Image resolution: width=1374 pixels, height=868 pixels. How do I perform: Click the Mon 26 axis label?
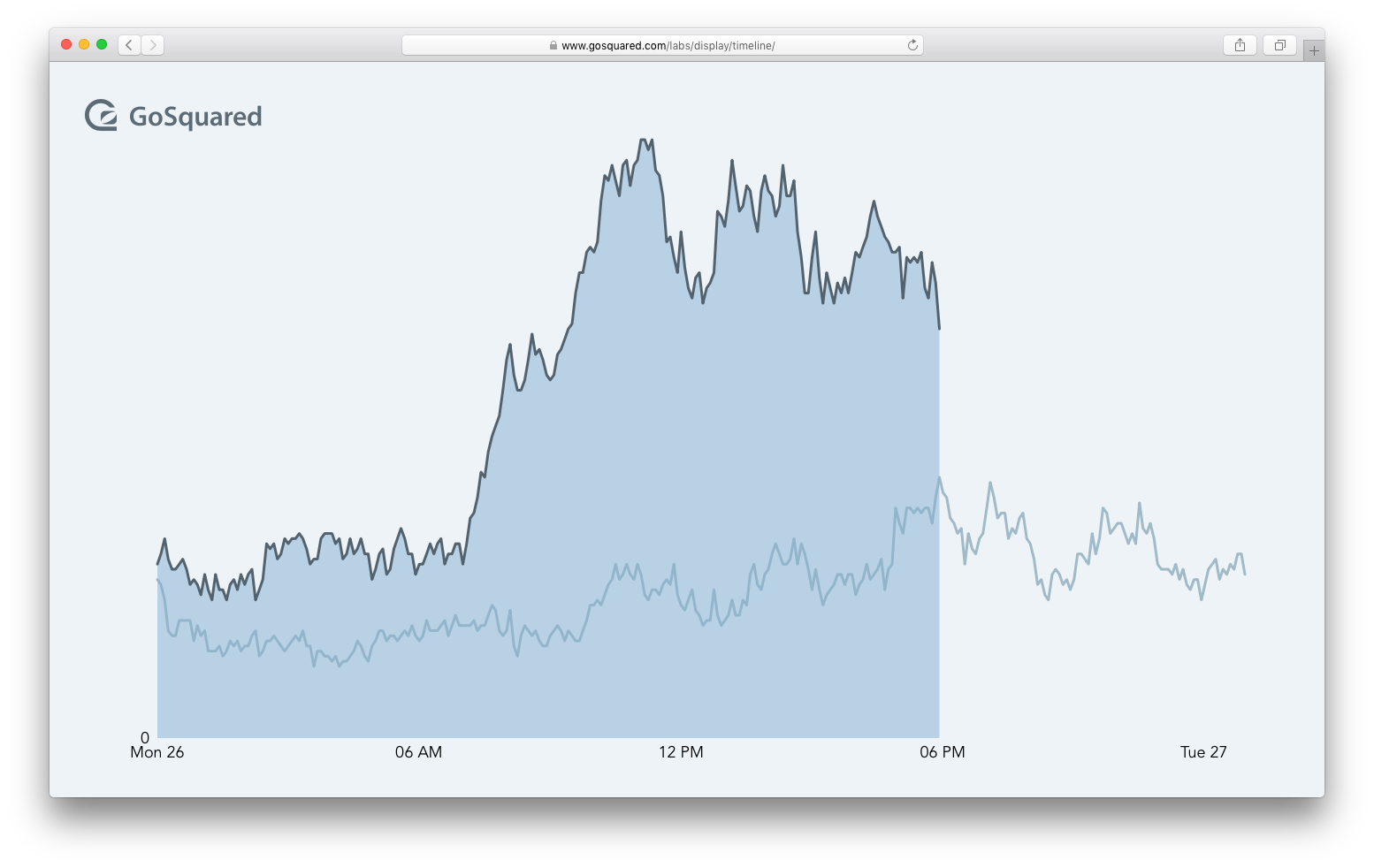[157, 752]
